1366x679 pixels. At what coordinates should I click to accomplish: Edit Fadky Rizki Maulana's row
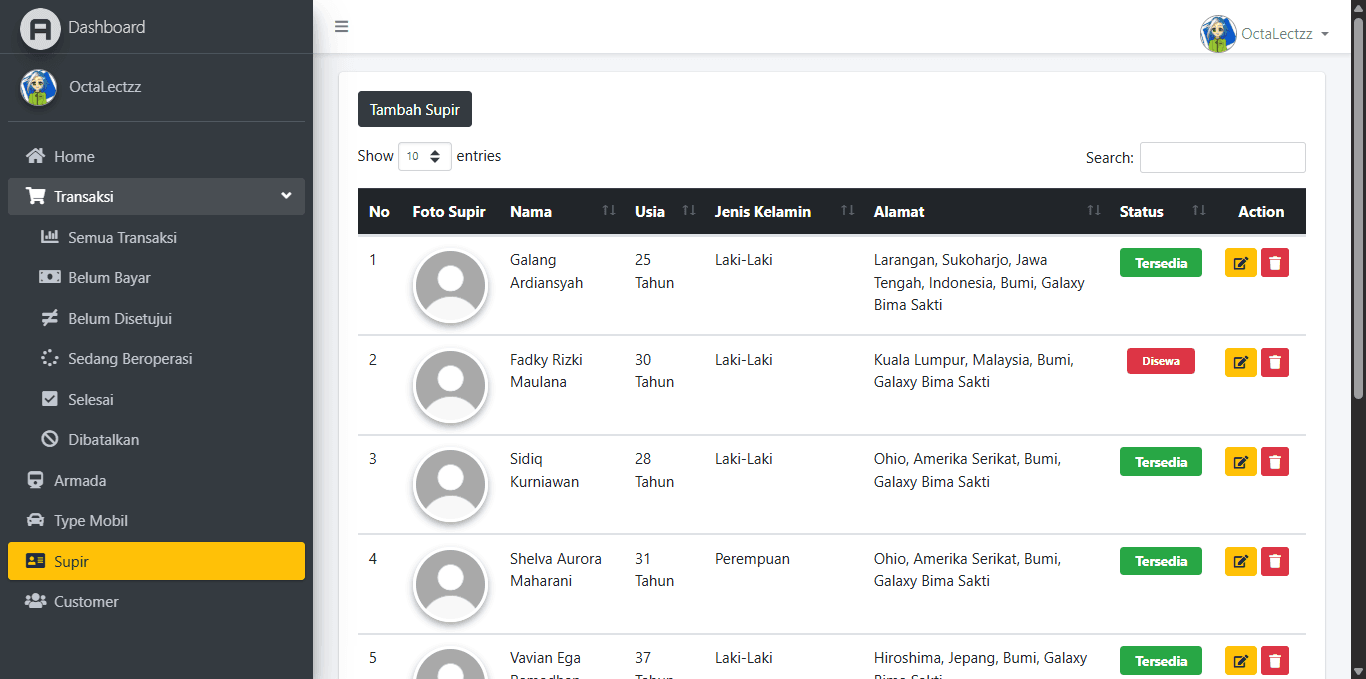(1241, 362)
